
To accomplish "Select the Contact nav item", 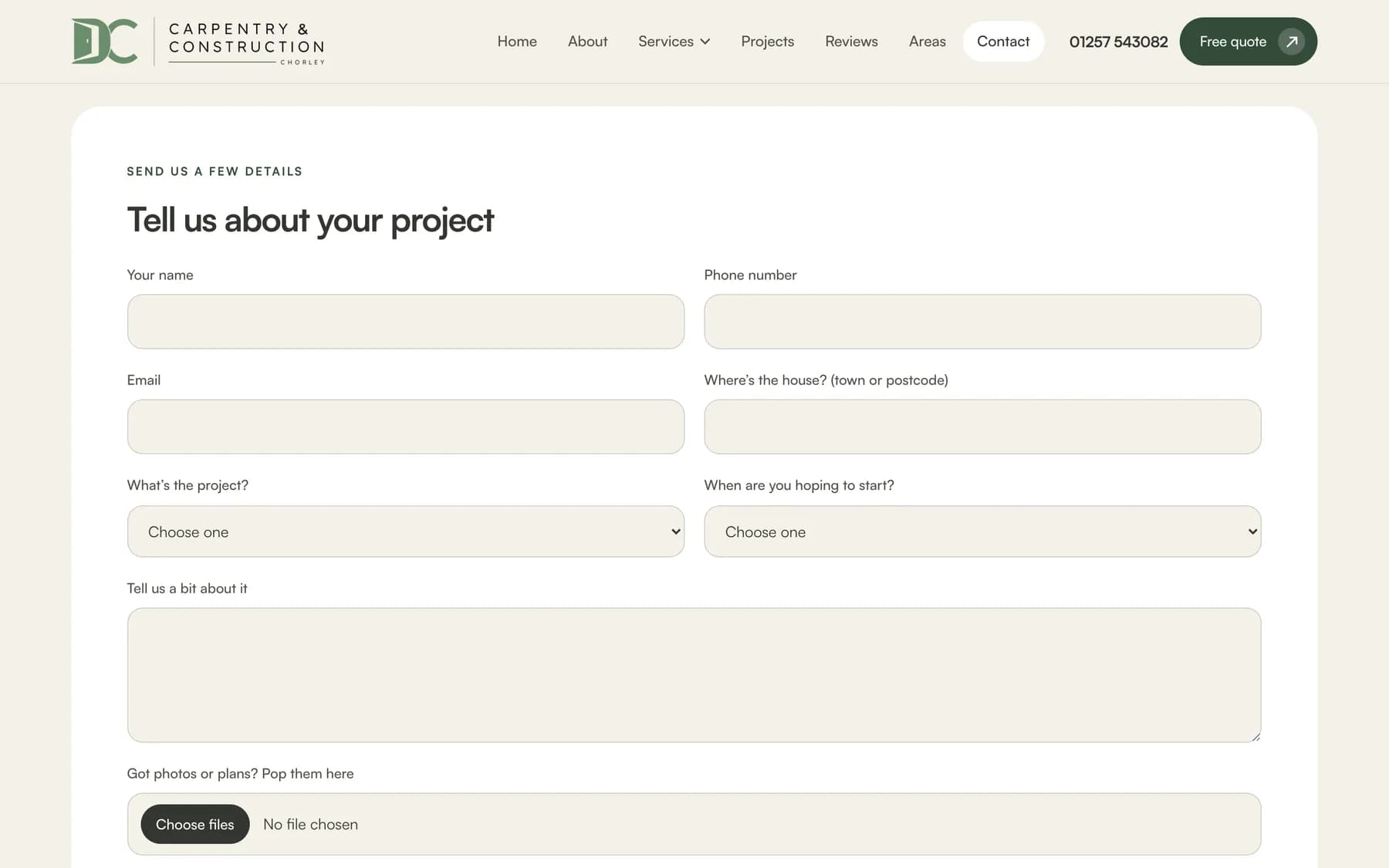I will pyautogui.click(x=1003, y=42).
